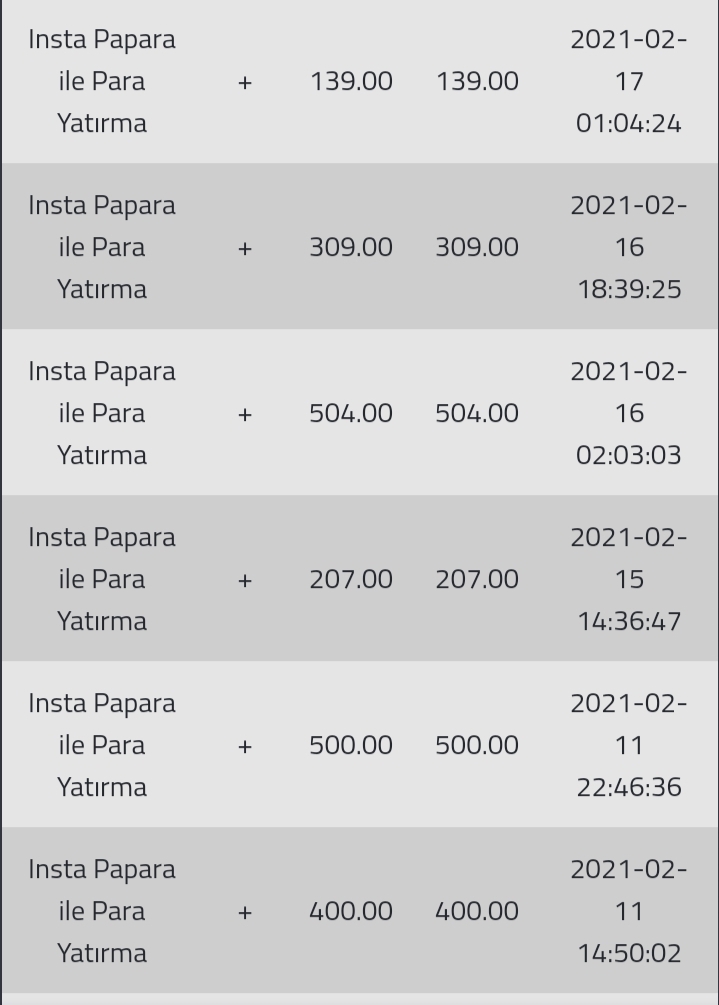Click the plus sign in 400.00 row

(x=245, y=912)
